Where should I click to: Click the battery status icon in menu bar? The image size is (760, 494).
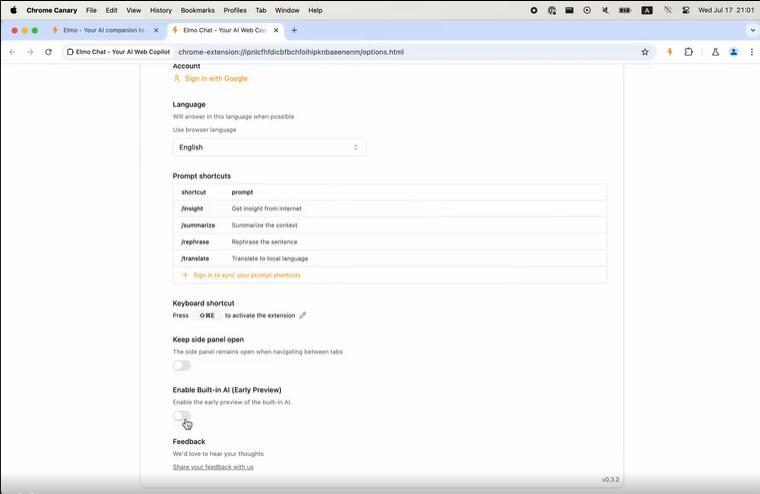pos(625,10)
